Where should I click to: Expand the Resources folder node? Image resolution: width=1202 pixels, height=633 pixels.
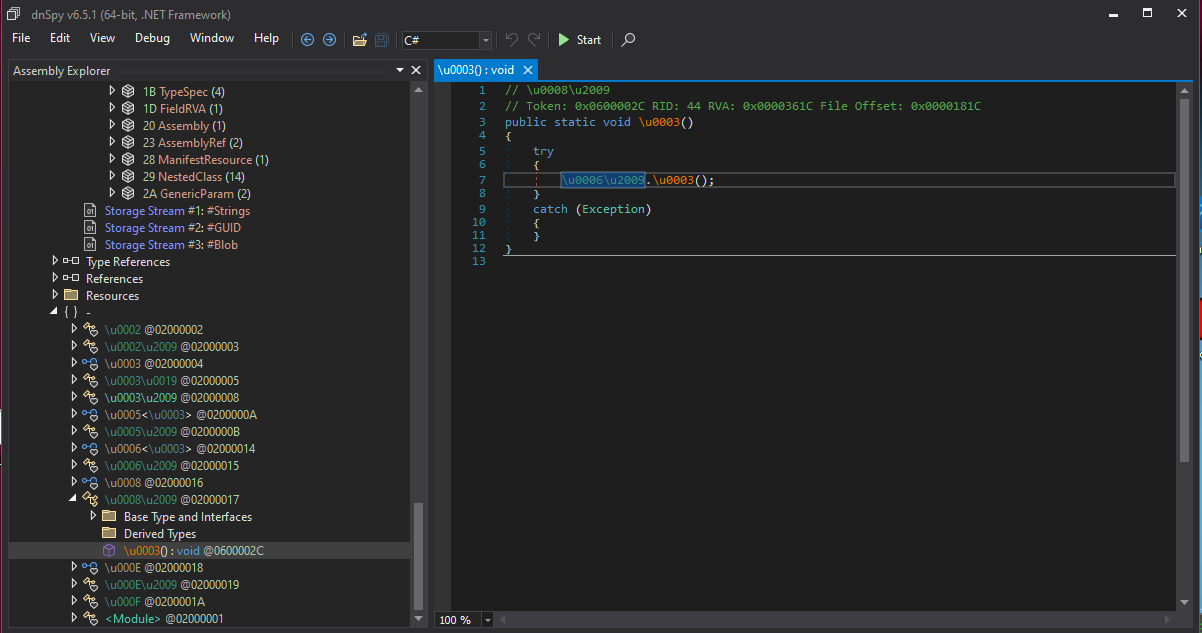55,296
